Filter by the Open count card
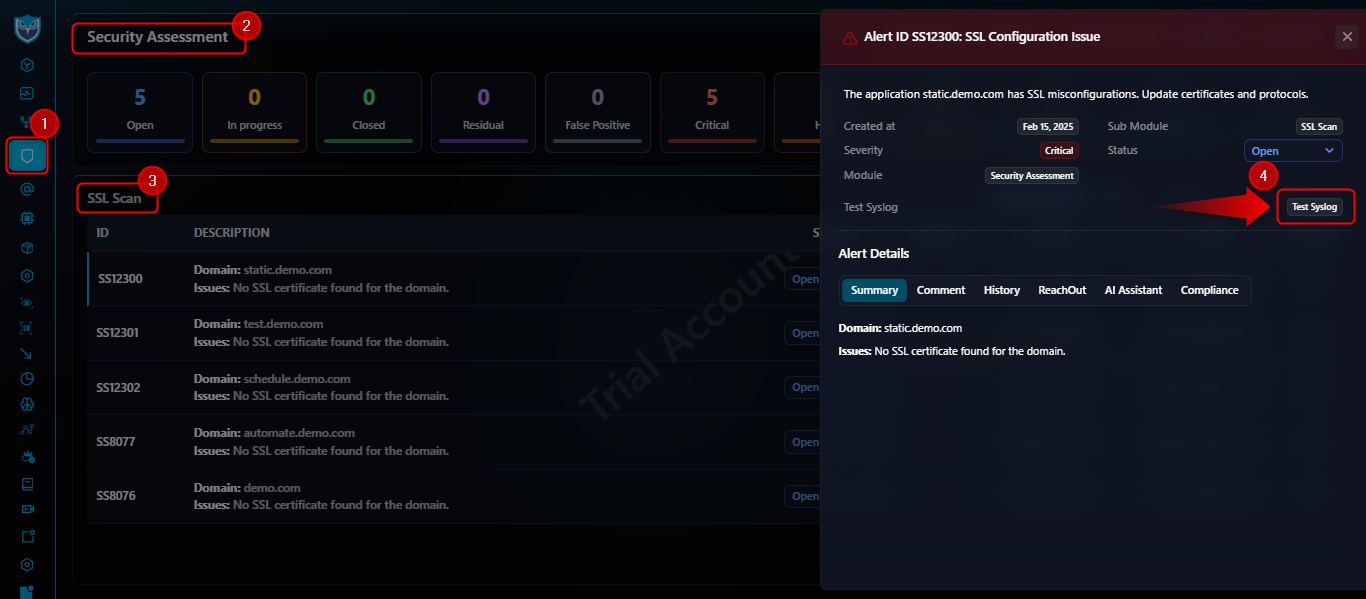 tap(140, 112)
